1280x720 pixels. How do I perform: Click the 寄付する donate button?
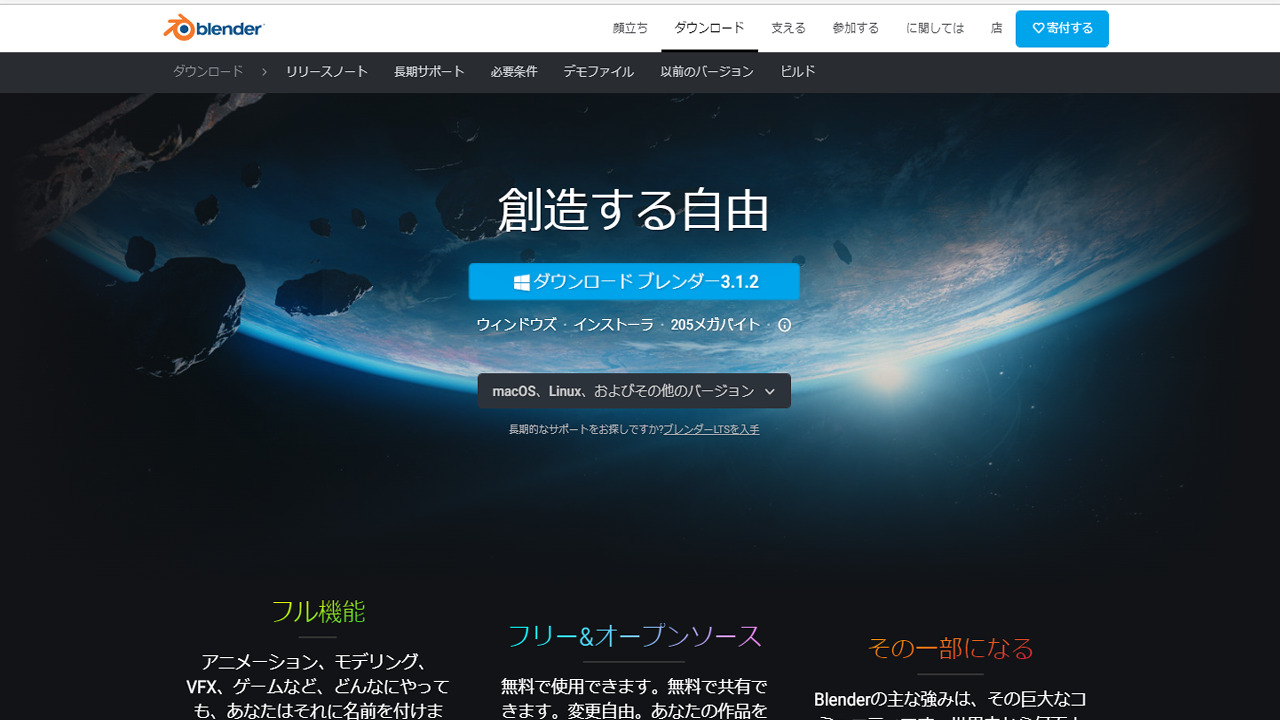tap(1062, 29)
